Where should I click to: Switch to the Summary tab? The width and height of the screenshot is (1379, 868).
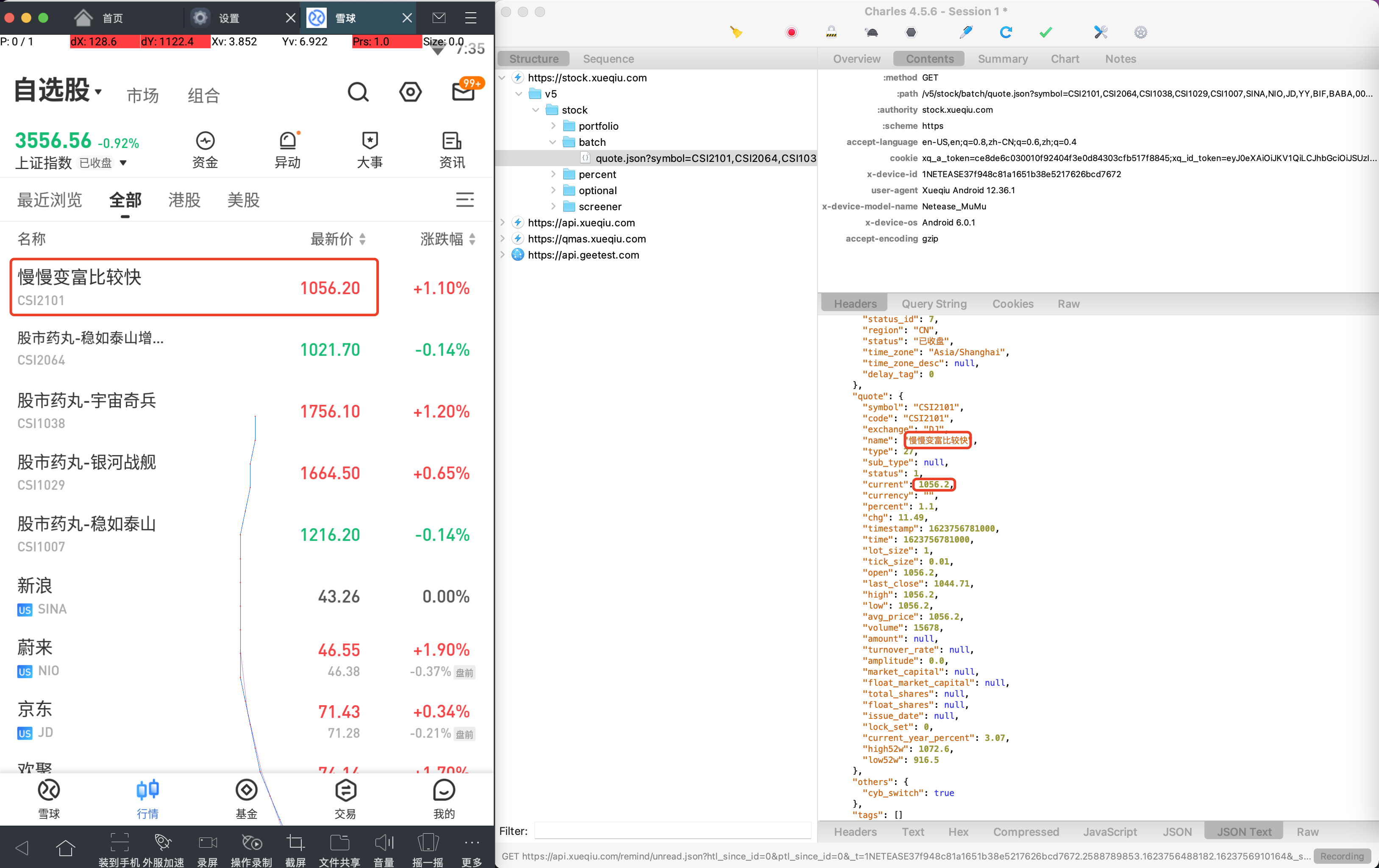point(1002,58)
